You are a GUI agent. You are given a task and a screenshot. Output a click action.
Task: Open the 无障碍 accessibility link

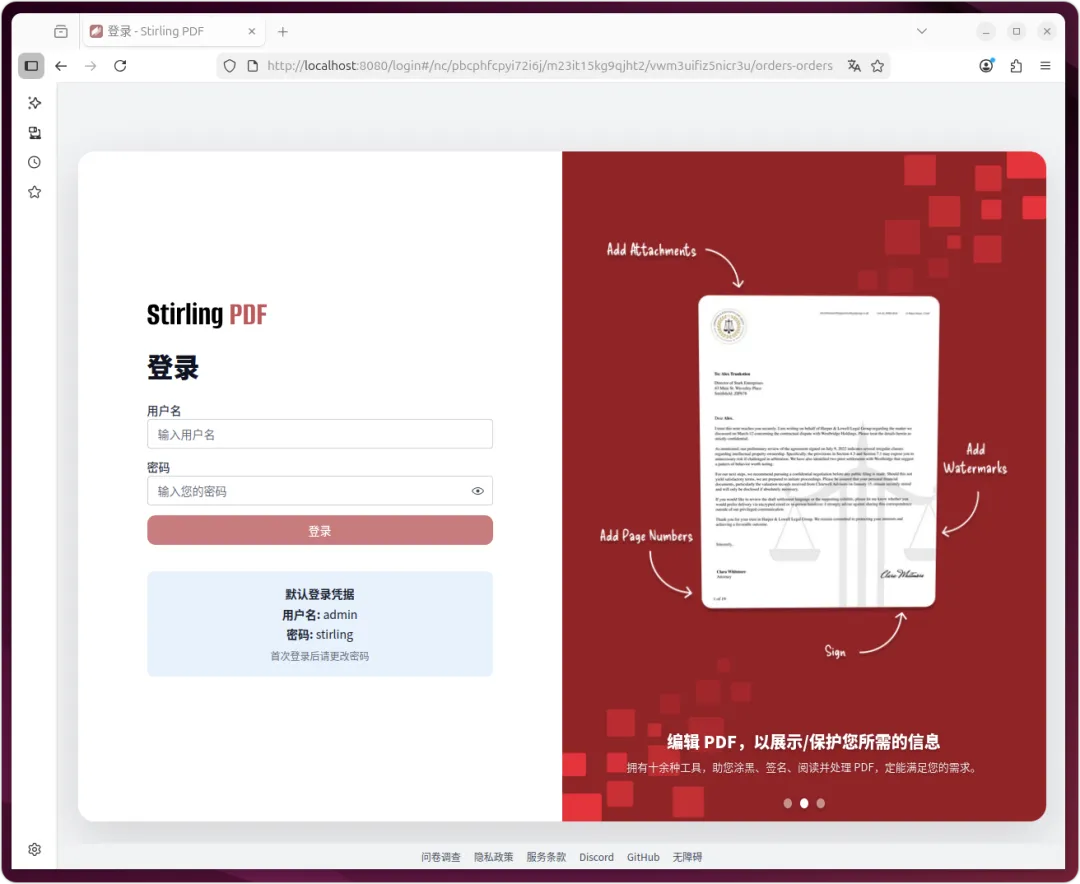click(x=687, y=857)
